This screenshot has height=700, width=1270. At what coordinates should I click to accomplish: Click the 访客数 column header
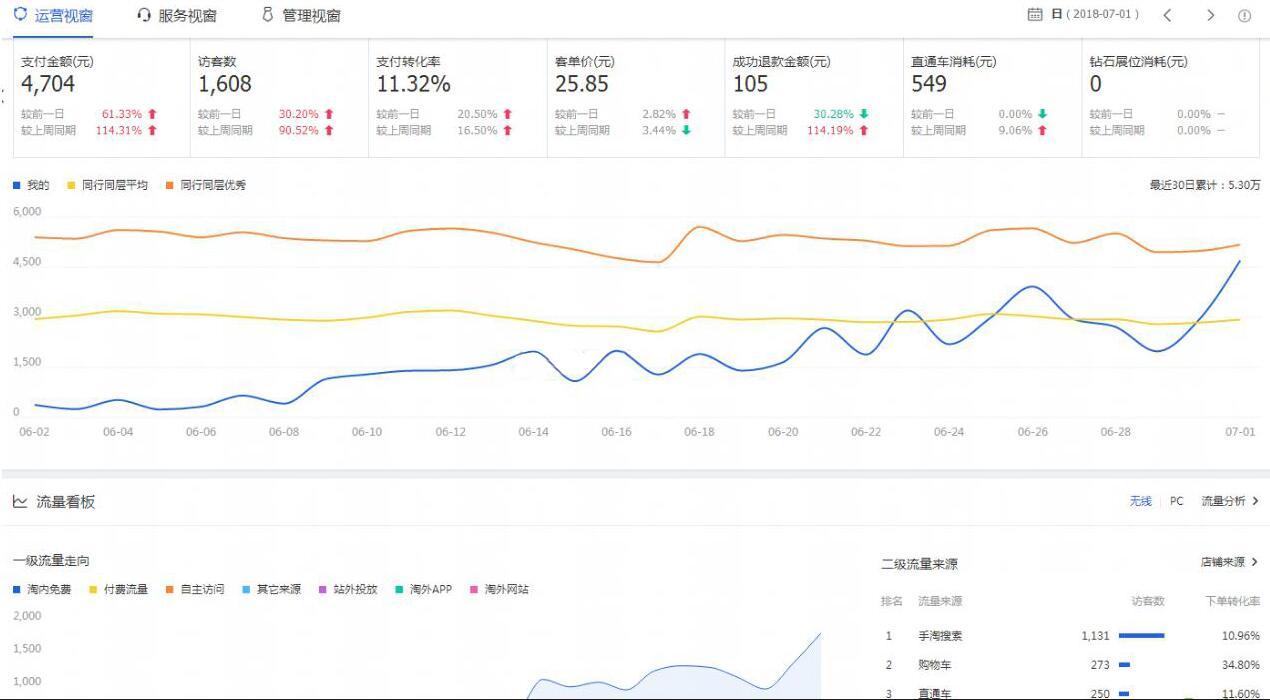coord(1148,601)
